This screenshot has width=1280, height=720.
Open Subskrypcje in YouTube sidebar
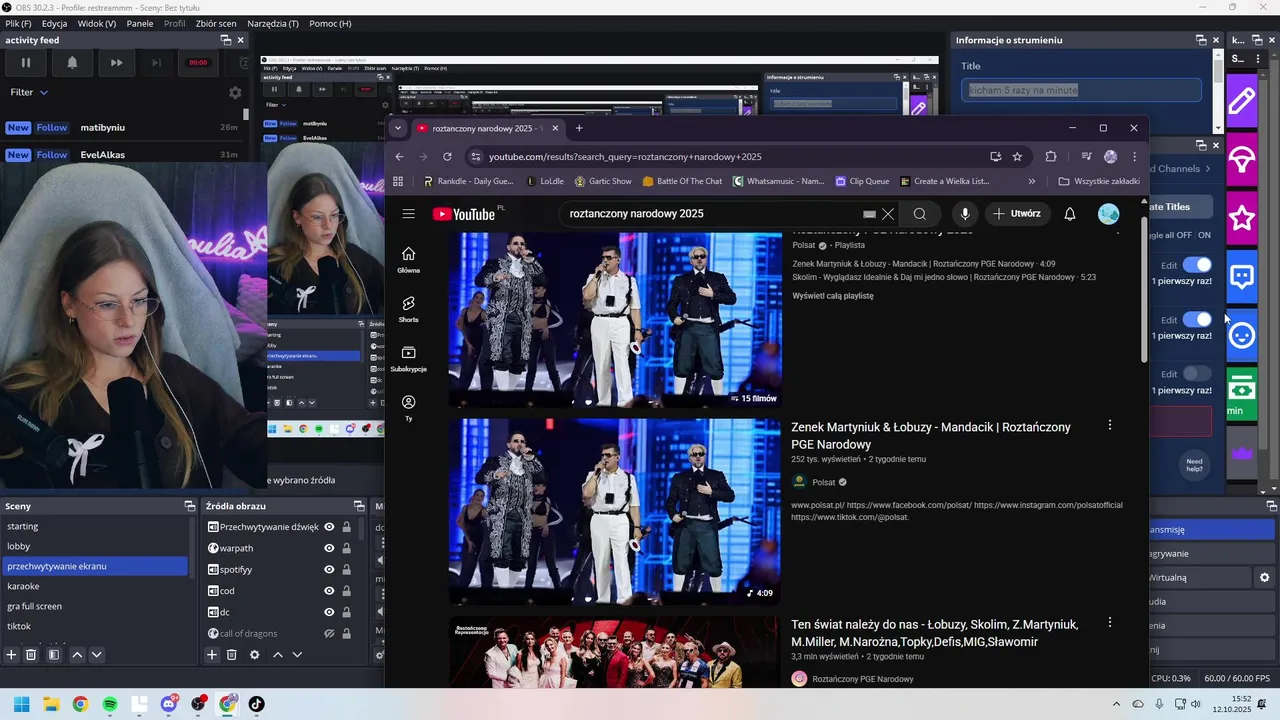coord(408,358)
